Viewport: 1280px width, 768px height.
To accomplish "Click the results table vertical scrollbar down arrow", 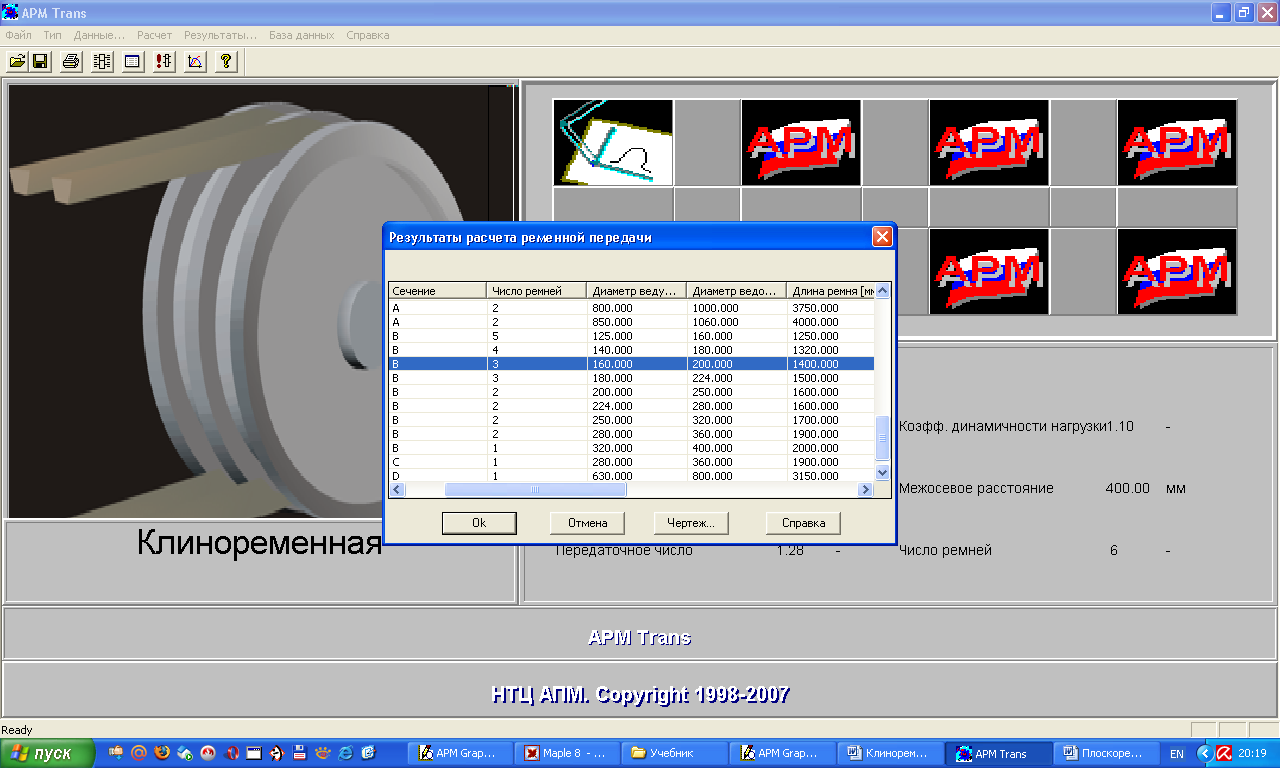I will (x=883, y=472).
